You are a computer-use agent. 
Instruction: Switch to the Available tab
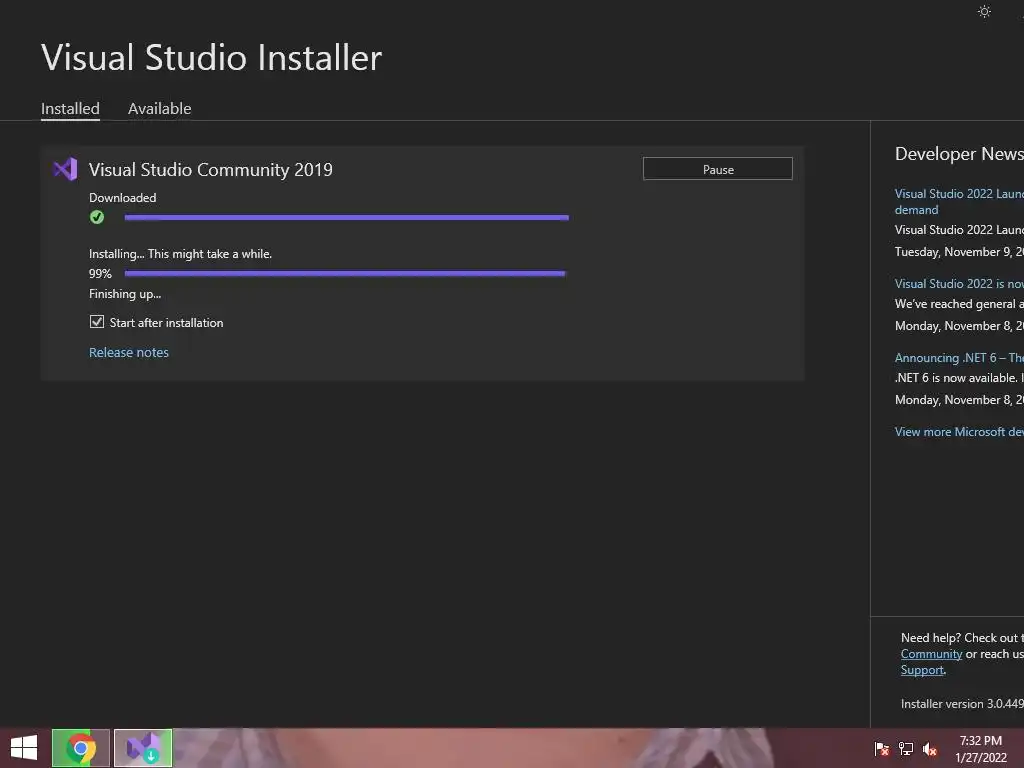[x=159, y=108]
